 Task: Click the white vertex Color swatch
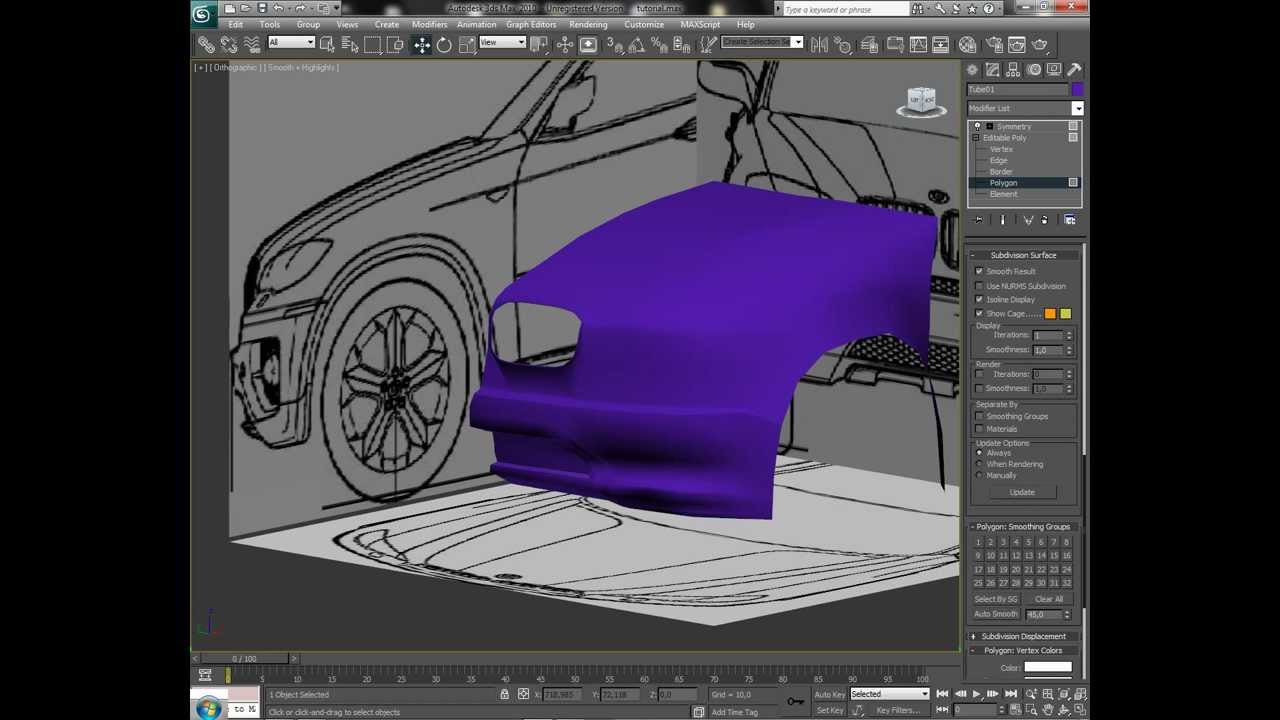[x=1047, y=667]
